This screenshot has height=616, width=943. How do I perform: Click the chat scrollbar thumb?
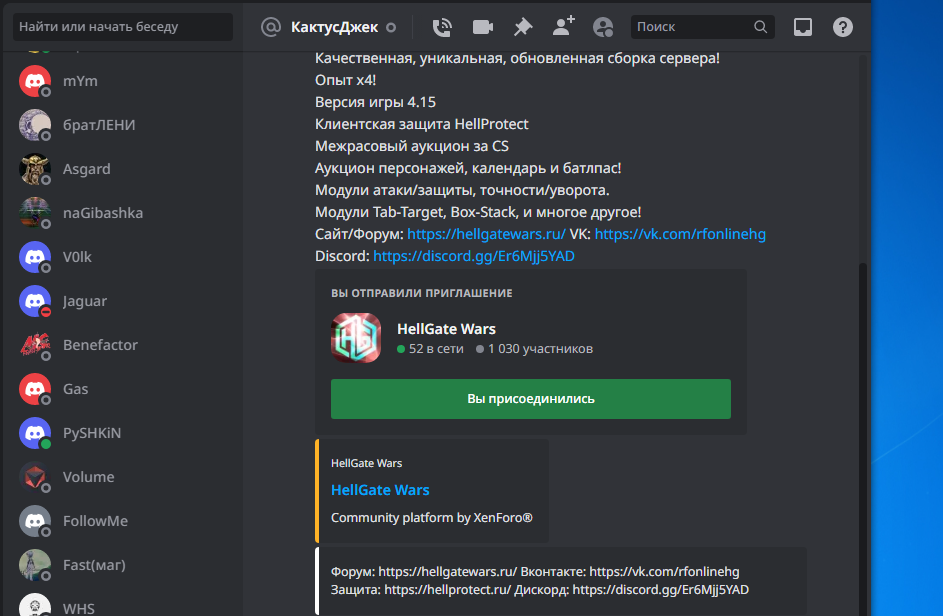tap(863, 439)
